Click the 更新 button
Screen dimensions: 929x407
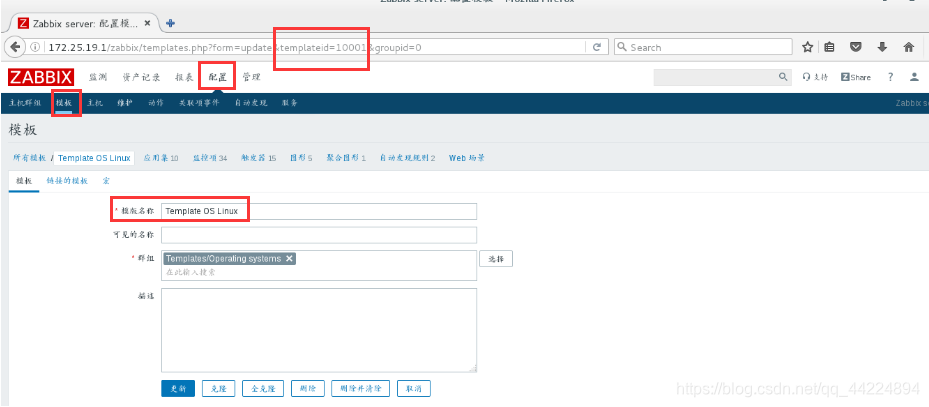[178, 389]
